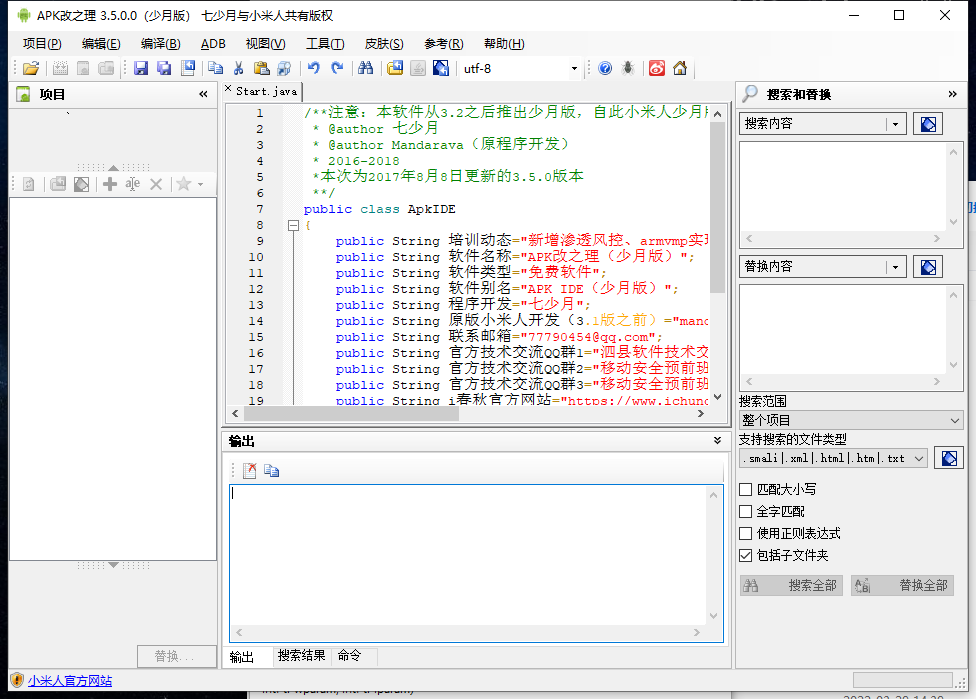The image size is (976, 699).
Task: Open the 编译 menu
Action: click(161, 43)
